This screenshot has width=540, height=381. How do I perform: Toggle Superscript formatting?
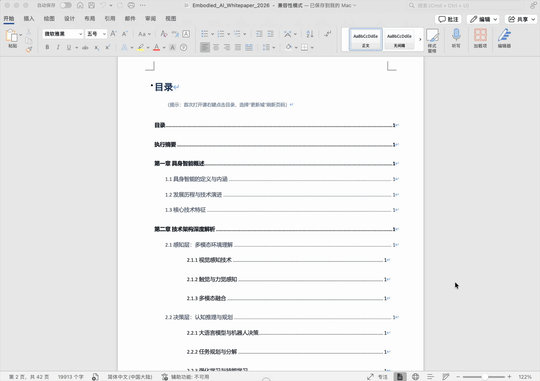(x=107, y=47)
